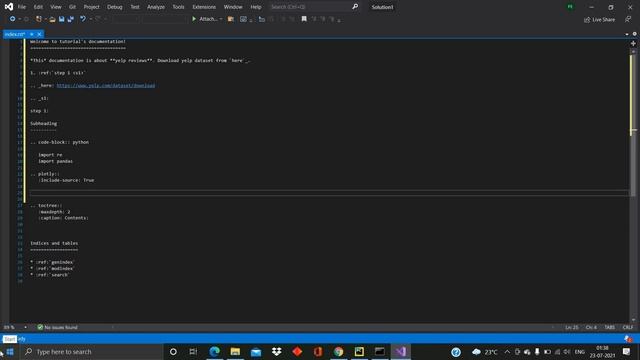Click the Type here to search box
Screen dimensions: 640x360
click(x=91, y=351)
